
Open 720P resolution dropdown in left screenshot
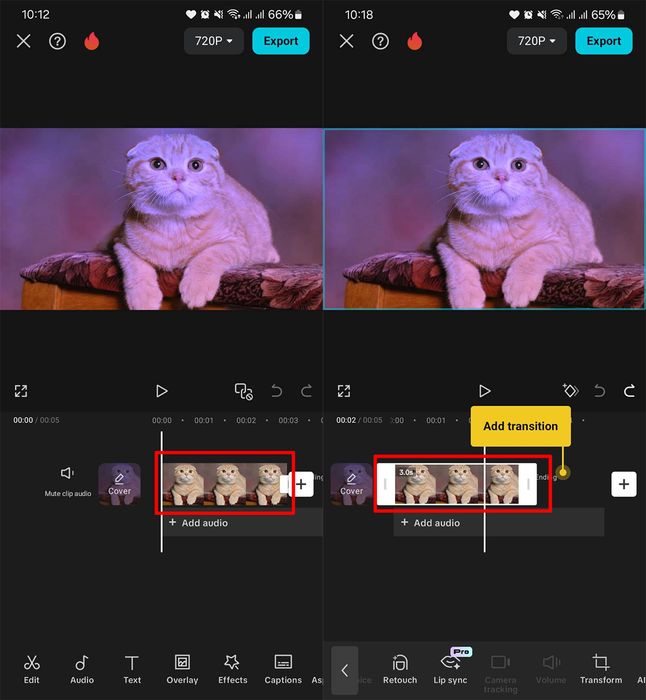click(214, 41)
